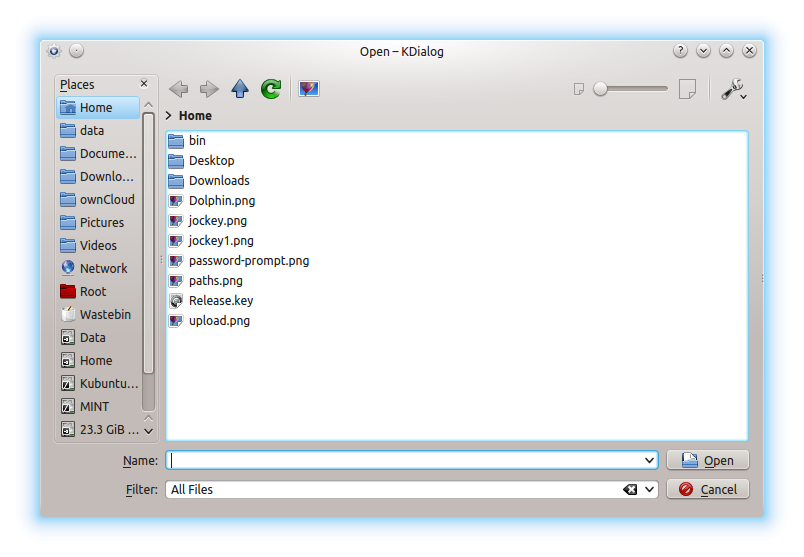Image resolution: width=804 pixels, height=557 pixels.
Task: Click the small icon size button
Action: point(578,89)
